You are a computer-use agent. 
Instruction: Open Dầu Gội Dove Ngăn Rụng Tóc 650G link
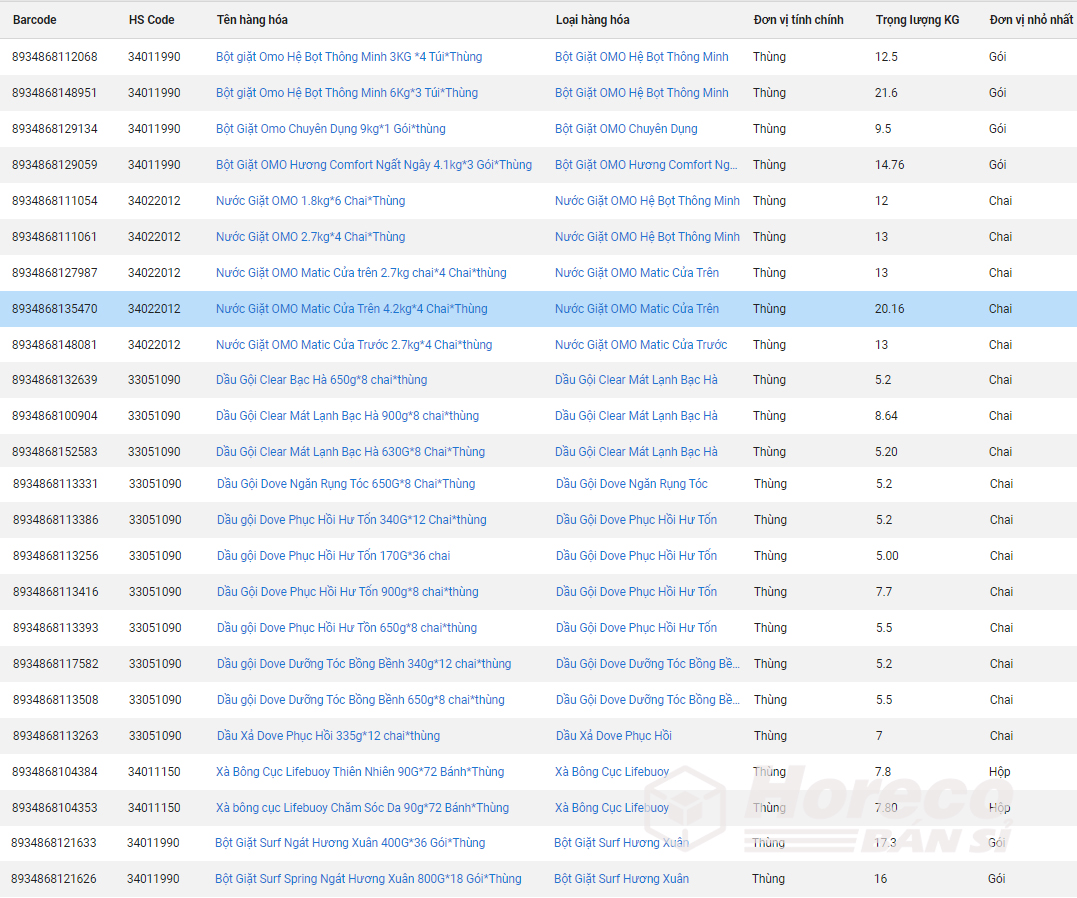[x=346, y=484]
